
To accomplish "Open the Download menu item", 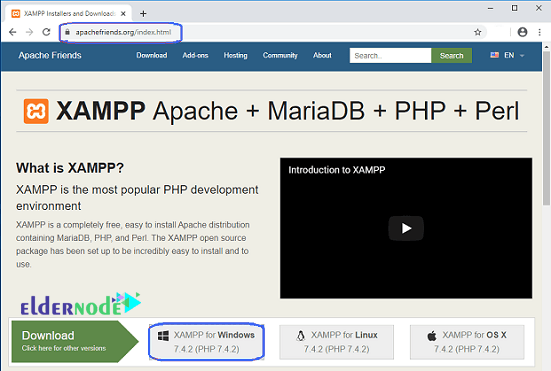I will pyautogui.click(x=152, y=56).
